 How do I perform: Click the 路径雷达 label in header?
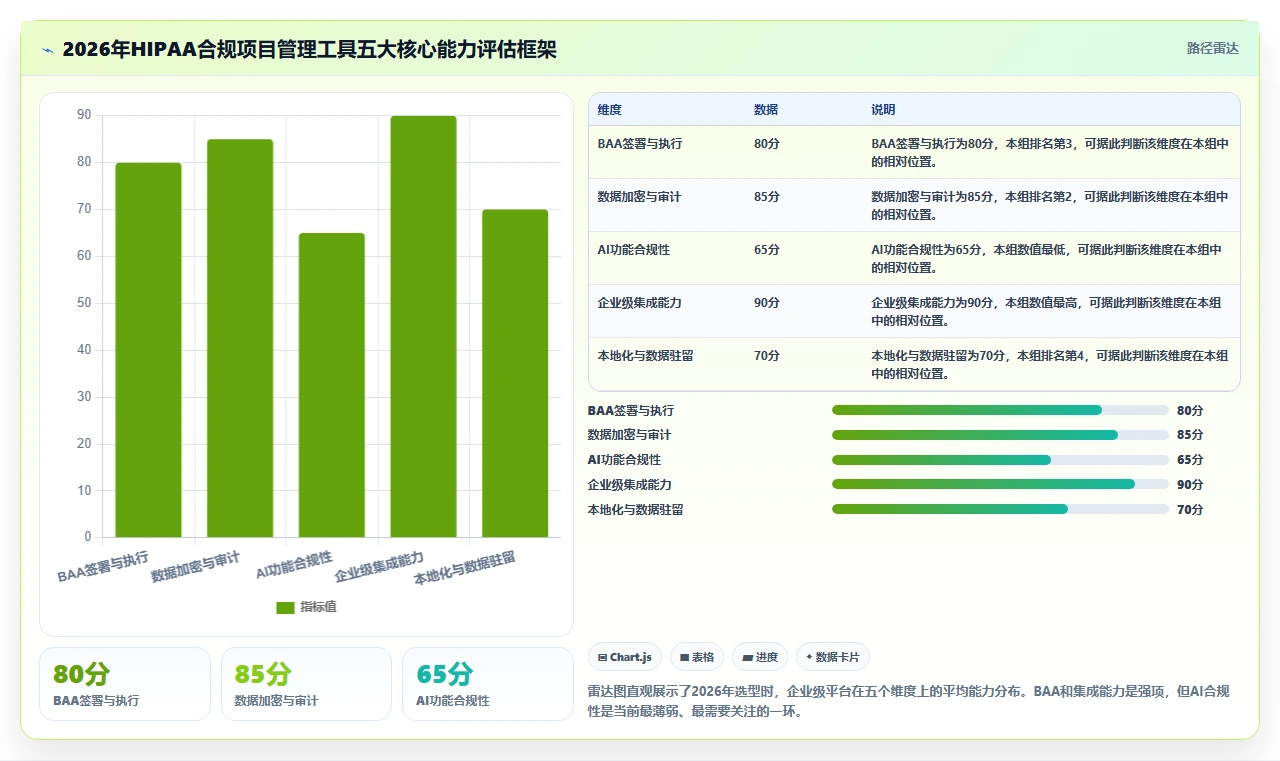tap(1212, 48)
